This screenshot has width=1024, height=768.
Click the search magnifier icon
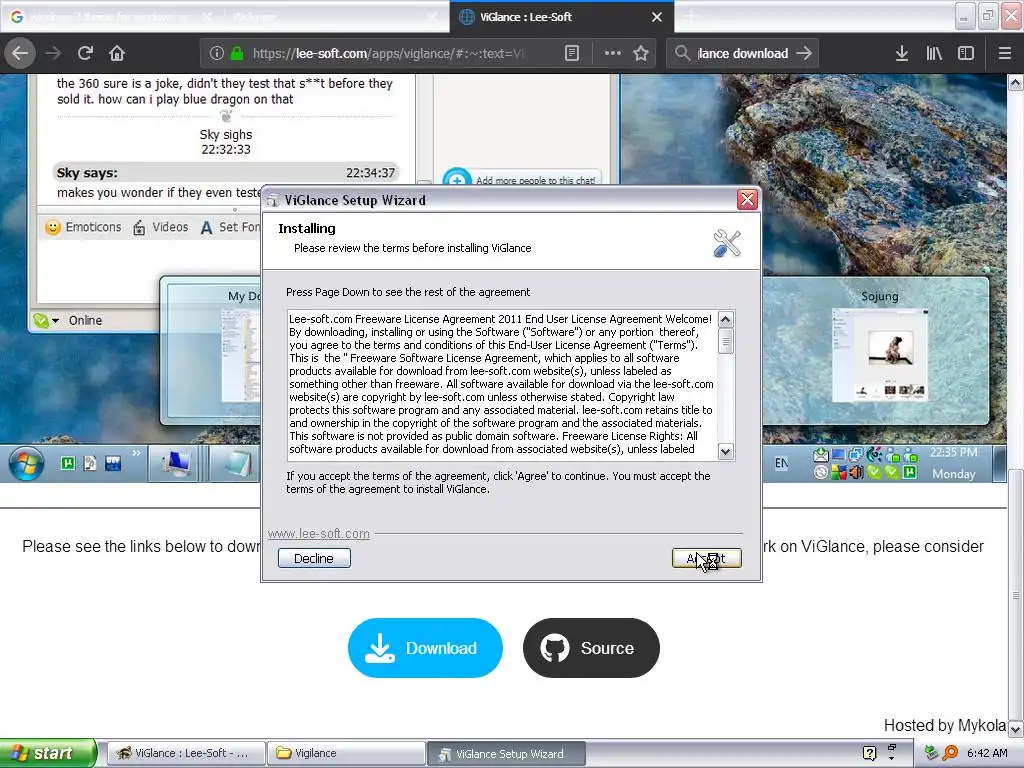click(682, 54)
